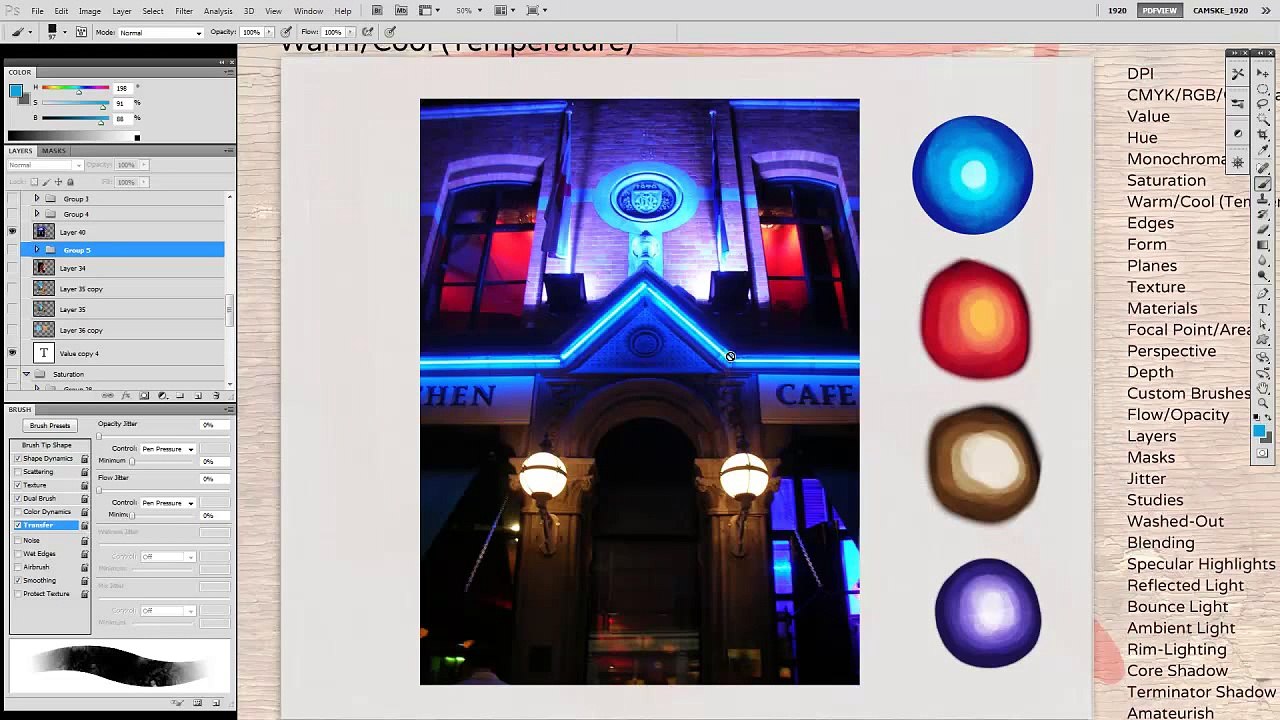Switch to the Masks tab
1280x720 pixels.
(x=54, y=151)
